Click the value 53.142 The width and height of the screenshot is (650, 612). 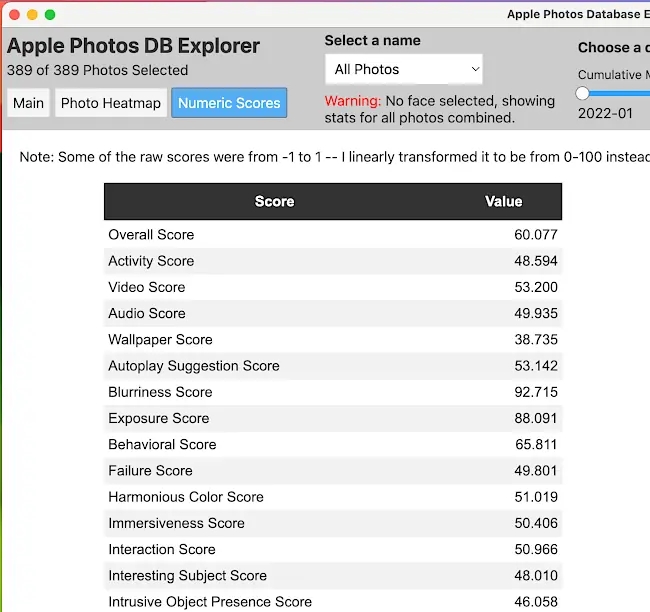point(536,366)
